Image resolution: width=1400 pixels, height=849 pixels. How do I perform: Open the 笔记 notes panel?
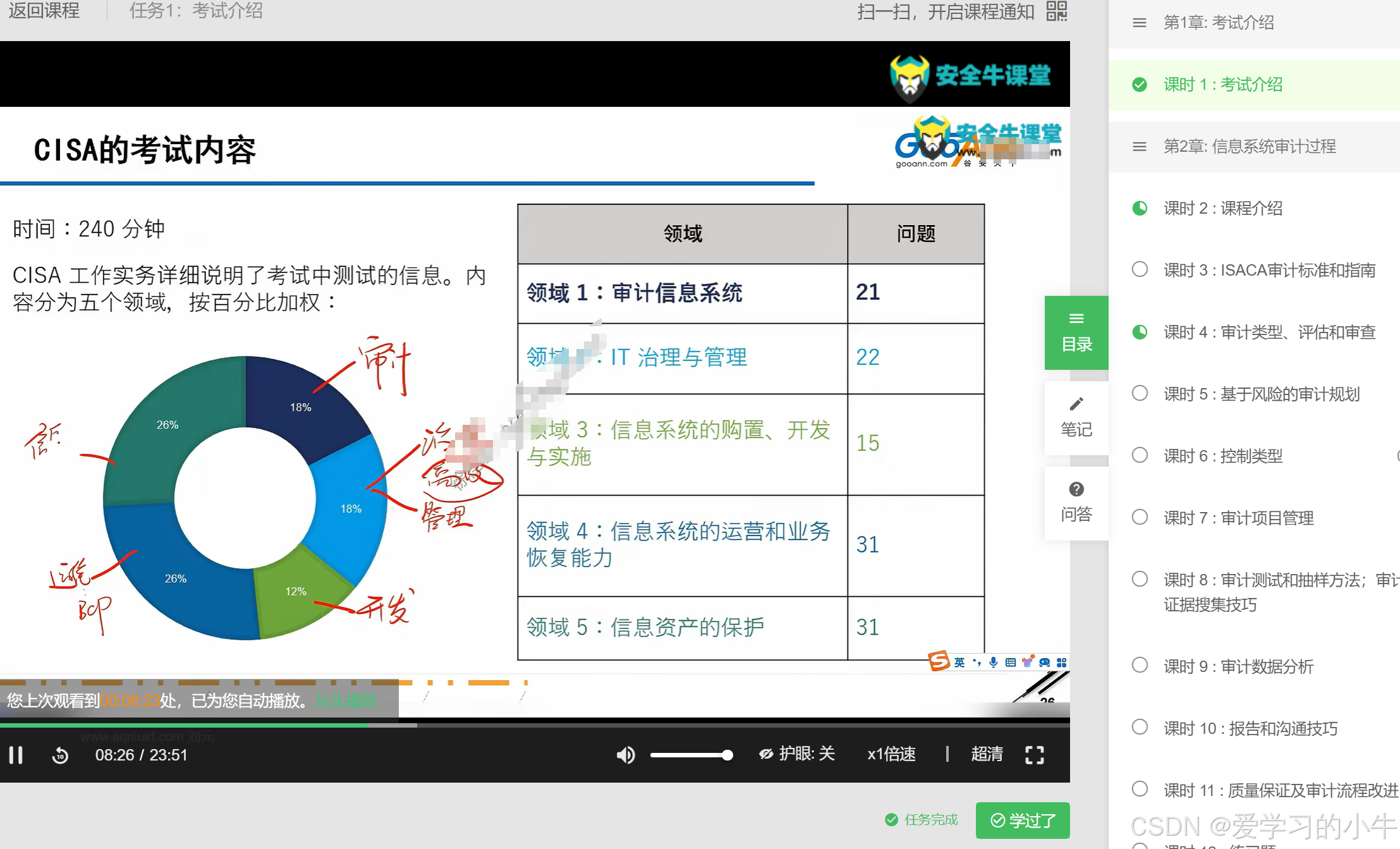(x=1076, y=417)
